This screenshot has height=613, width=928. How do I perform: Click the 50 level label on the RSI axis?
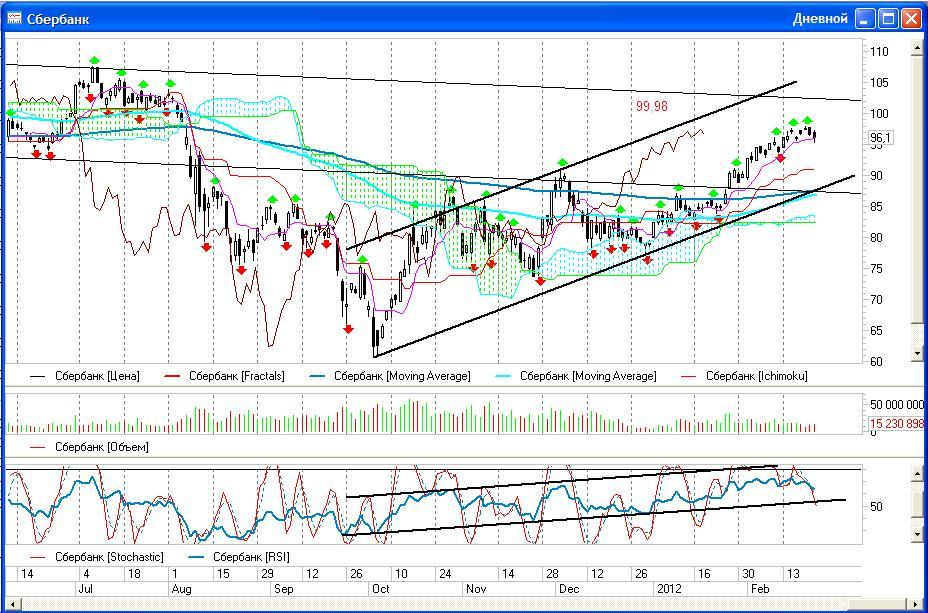tap(875, 506)
